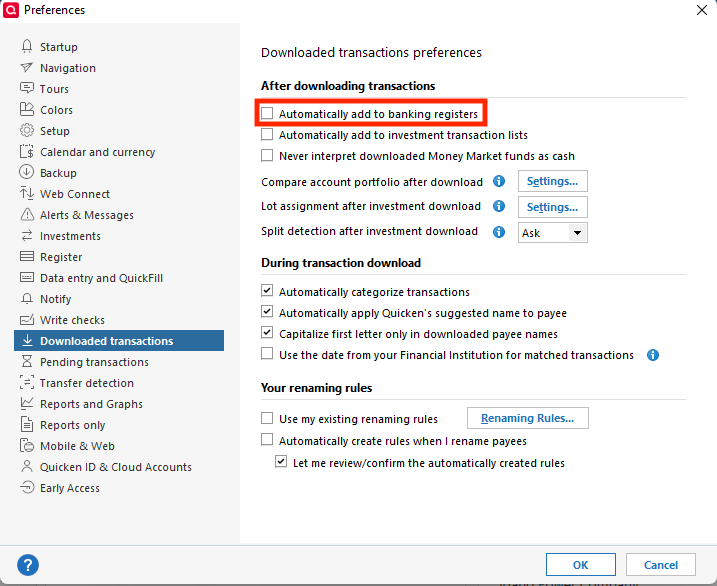Click the Quicken logo in title bar

tap(11, 10)
